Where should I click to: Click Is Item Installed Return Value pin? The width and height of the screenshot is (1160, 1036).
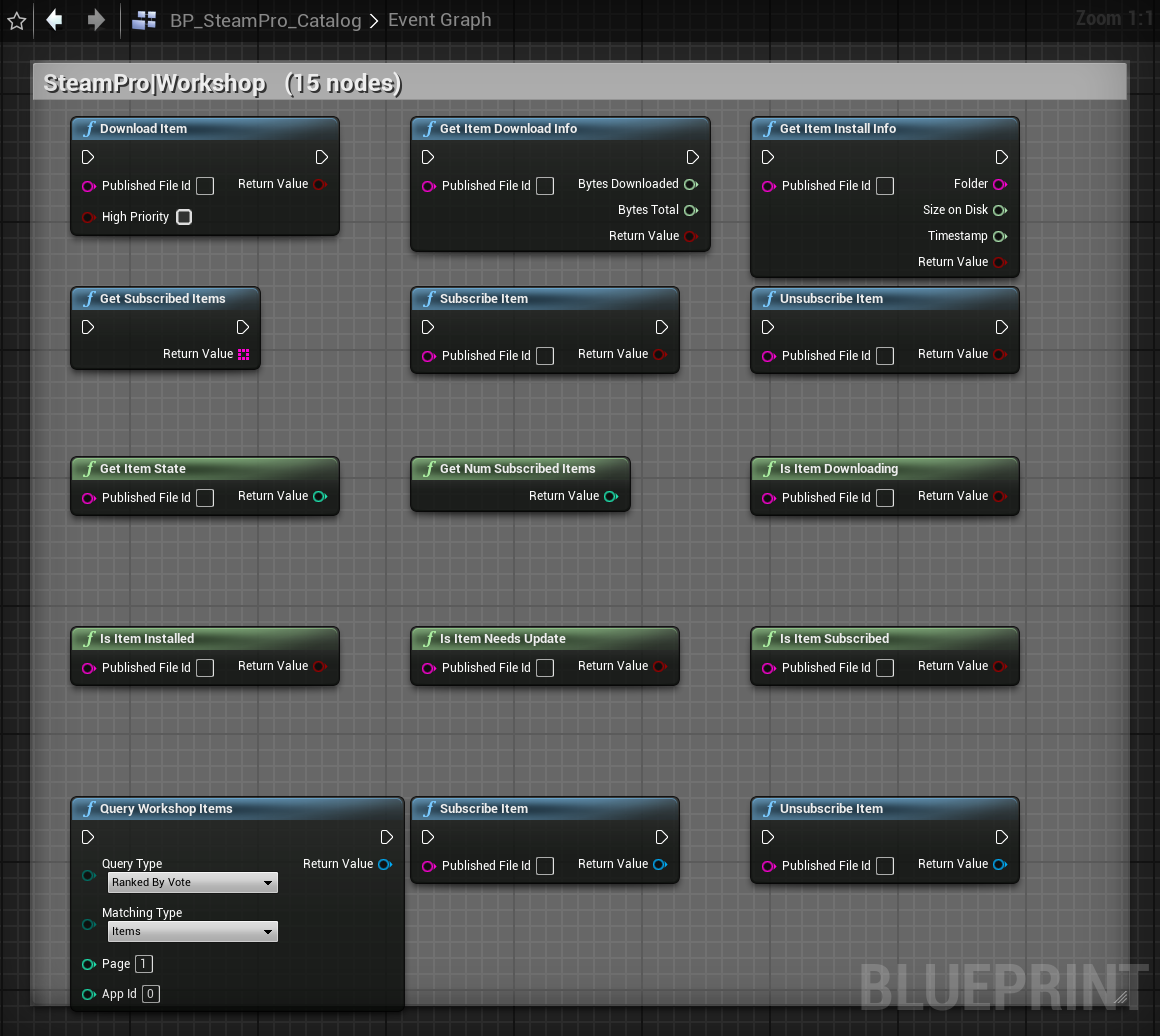[320, 667]
